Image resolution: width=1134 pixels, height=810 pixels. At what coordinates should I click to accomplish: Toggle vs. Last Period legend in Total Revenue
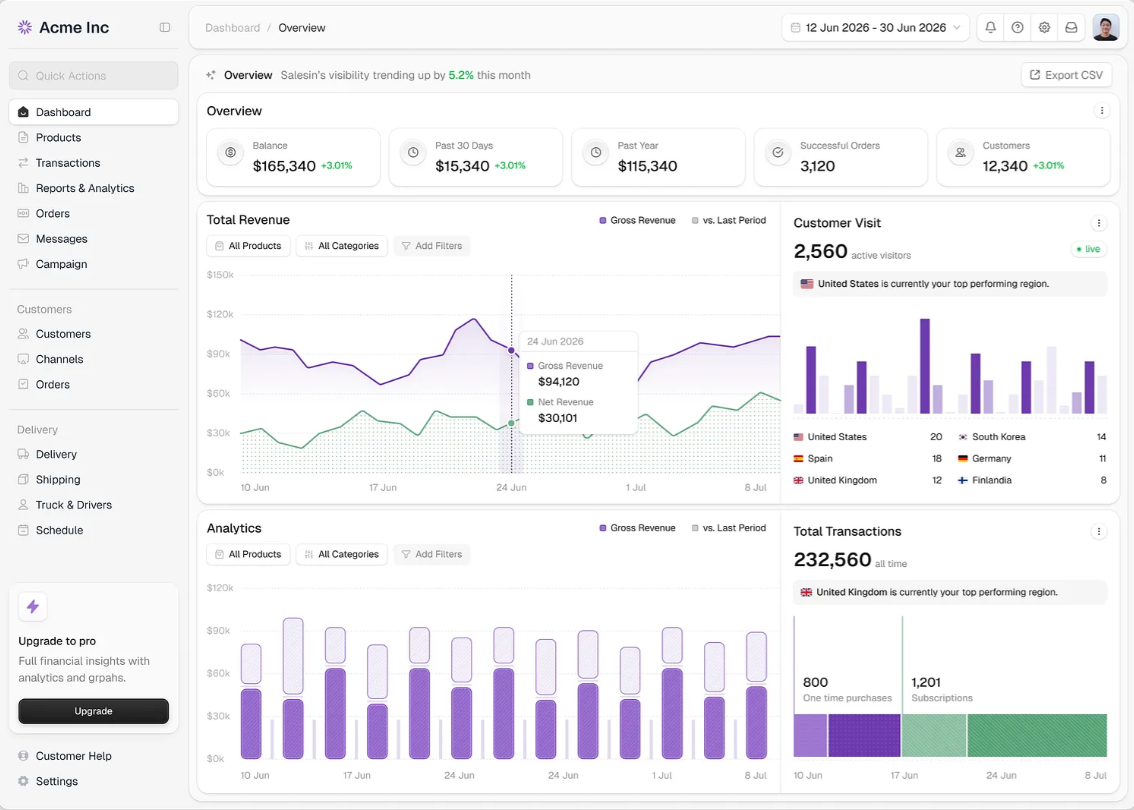[729, 220]
